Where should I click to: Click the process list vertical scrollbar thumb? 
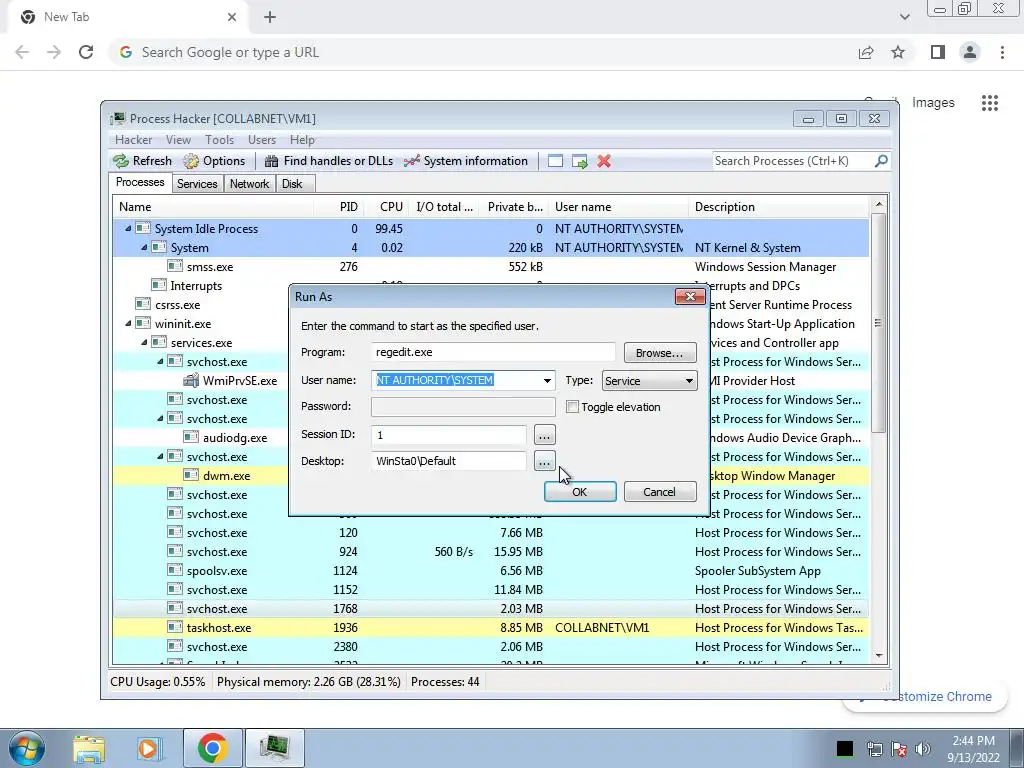click(878, 323)
